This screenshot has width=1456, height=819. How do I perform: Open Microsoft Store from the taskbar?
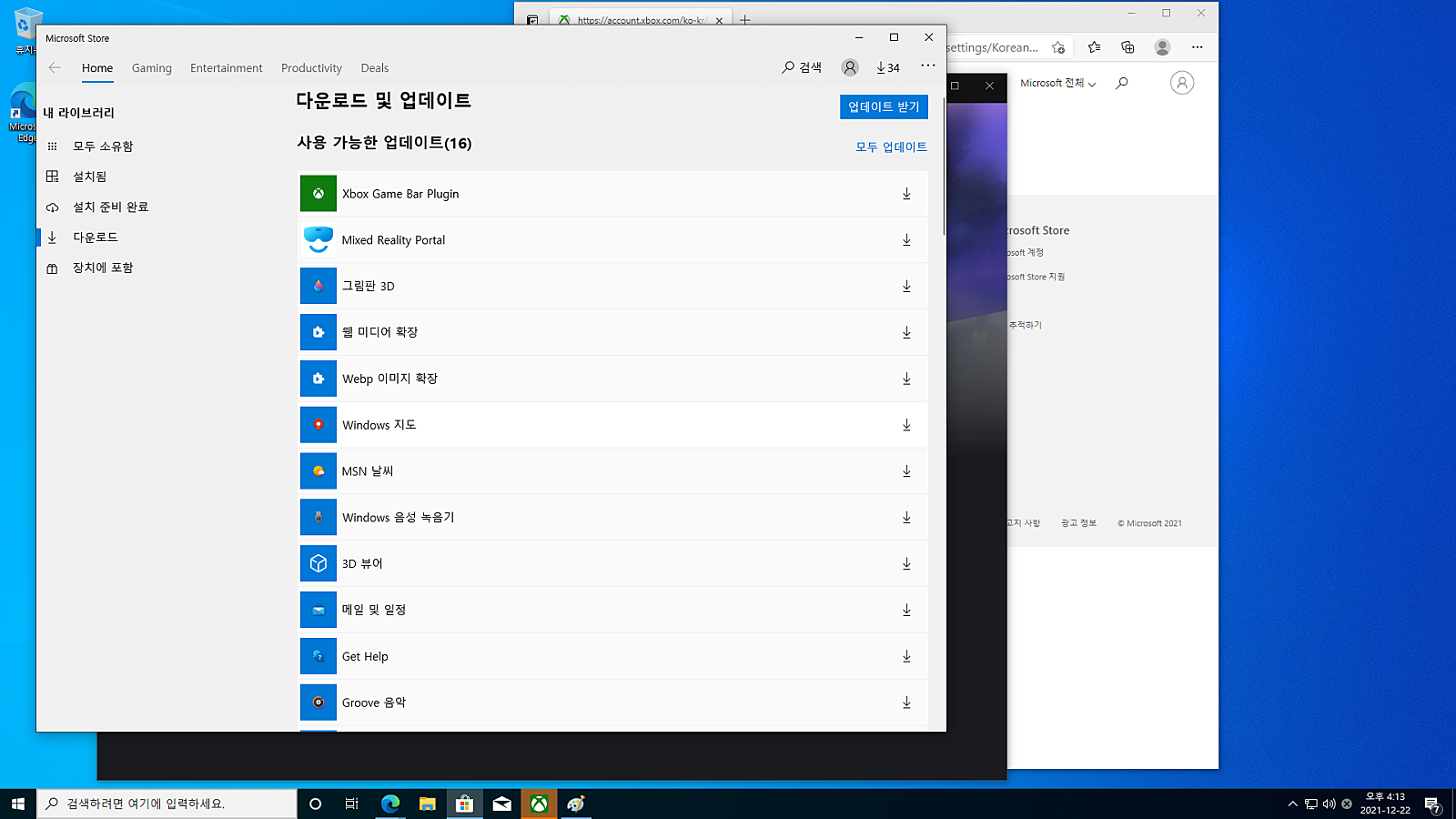pos(464,804)
